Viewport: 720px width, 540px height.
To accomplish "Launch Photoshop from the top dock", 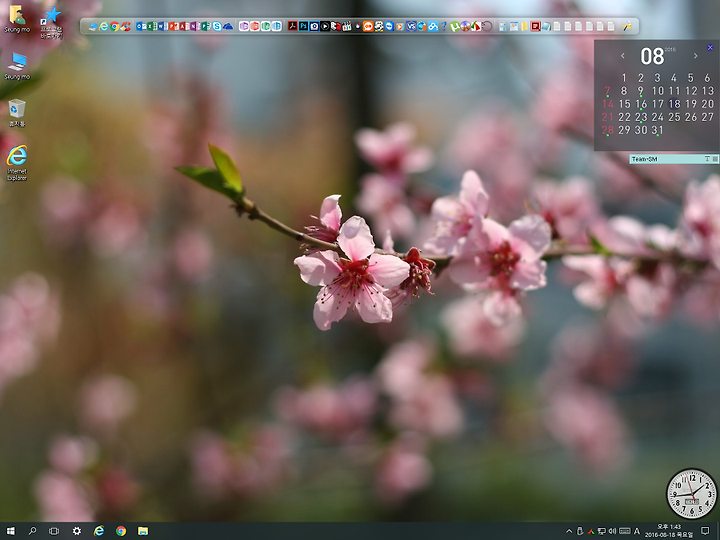I will [x=303, y=26].
